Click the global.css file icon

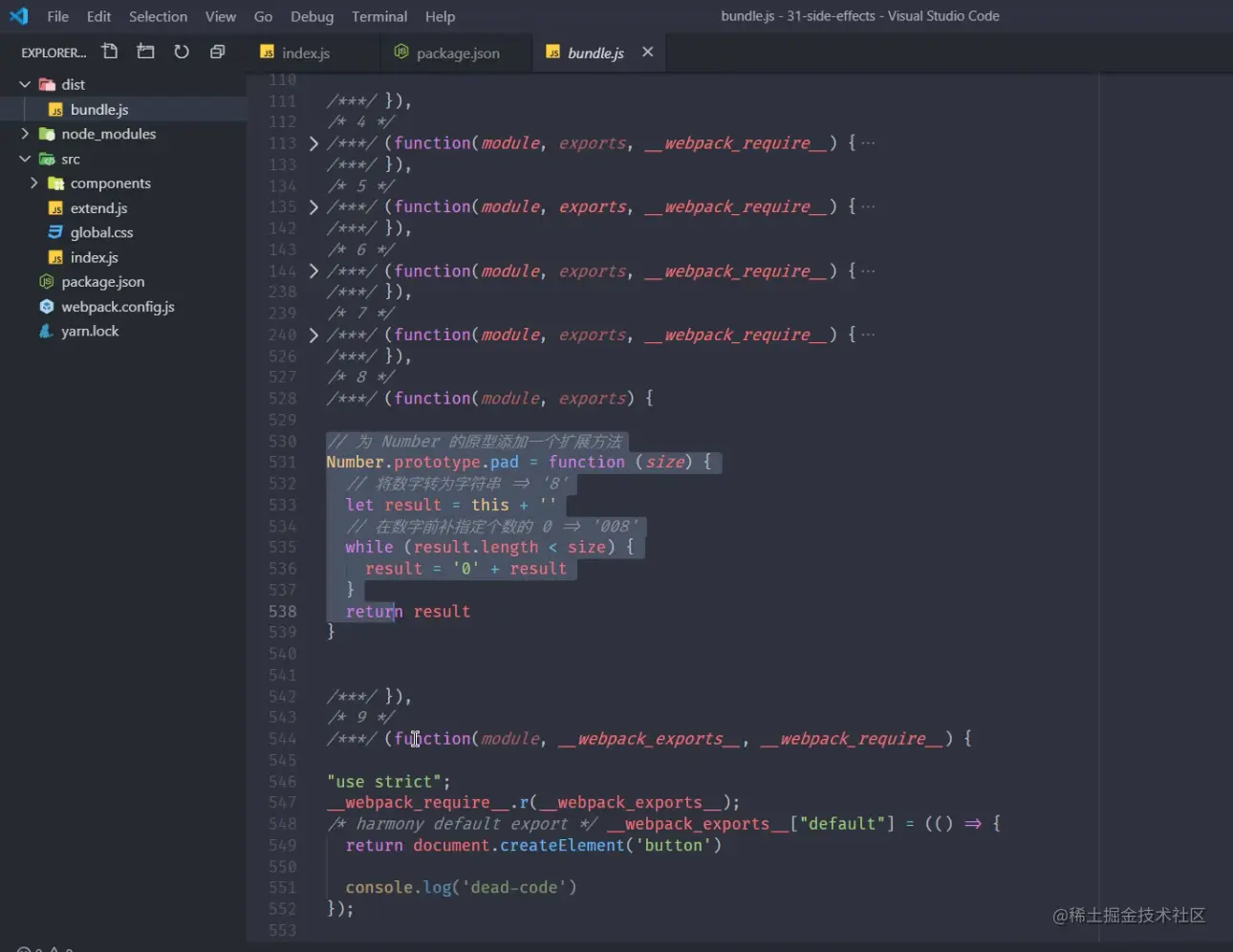pyautogui.click(x=55, y=232)
